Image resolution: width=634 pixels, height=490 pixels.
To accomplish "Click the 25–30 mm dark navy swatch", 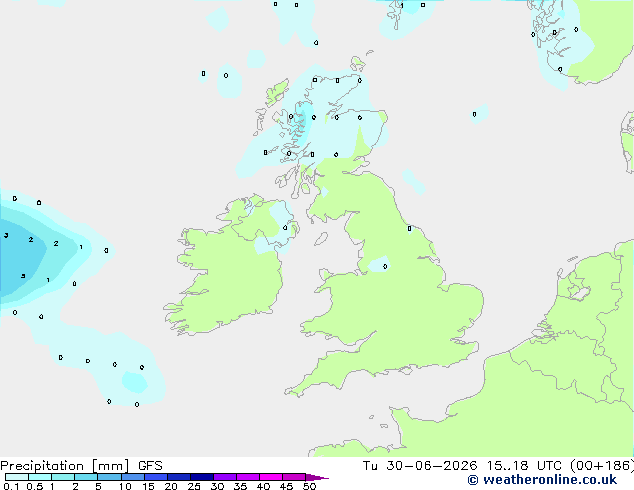I will pyautogui.click(x=202, y=477).
